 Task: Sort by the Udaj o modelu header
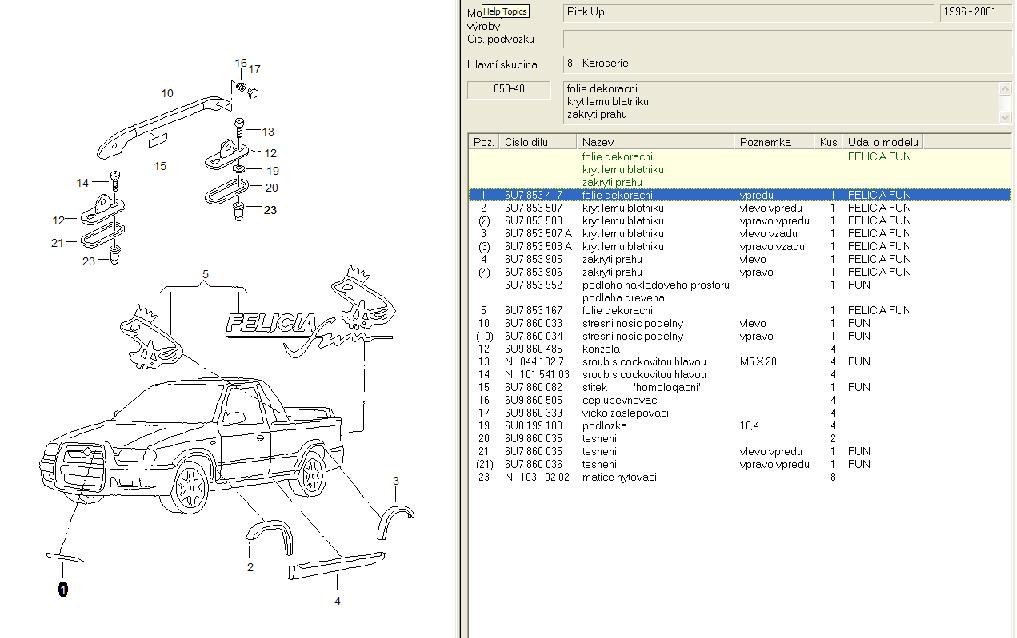[x=883, y=142]
